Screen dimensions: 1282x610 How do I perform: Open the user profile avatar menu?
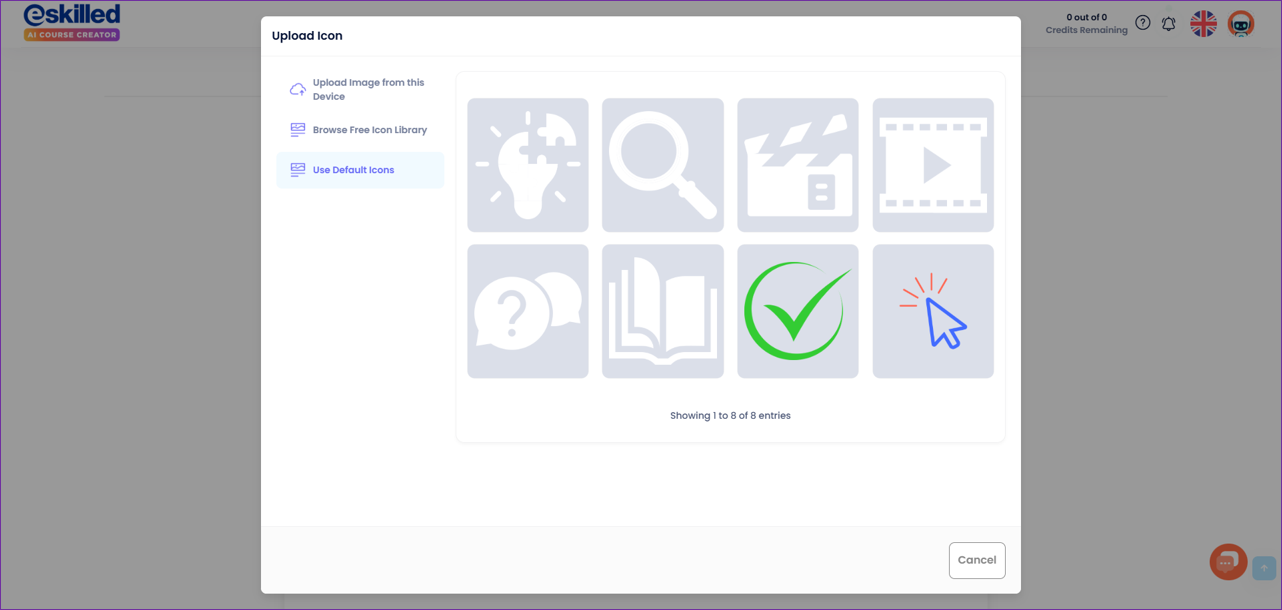coord(1240,23)
